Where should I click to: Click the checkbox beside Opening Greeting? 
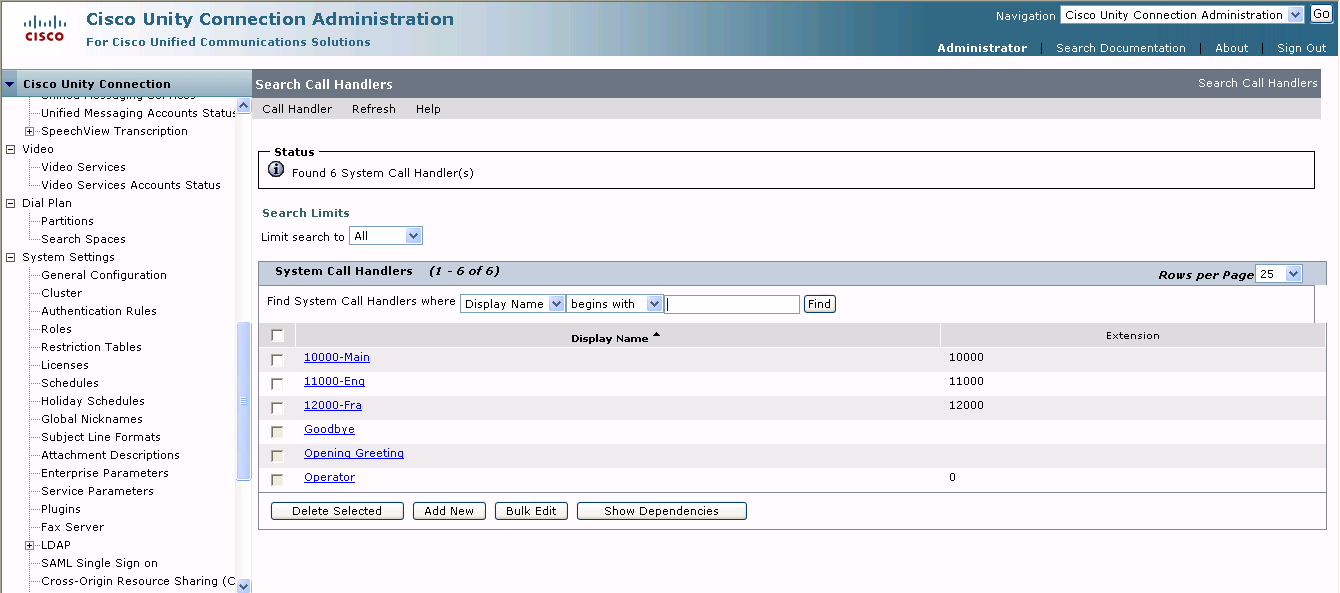point(277,455)
